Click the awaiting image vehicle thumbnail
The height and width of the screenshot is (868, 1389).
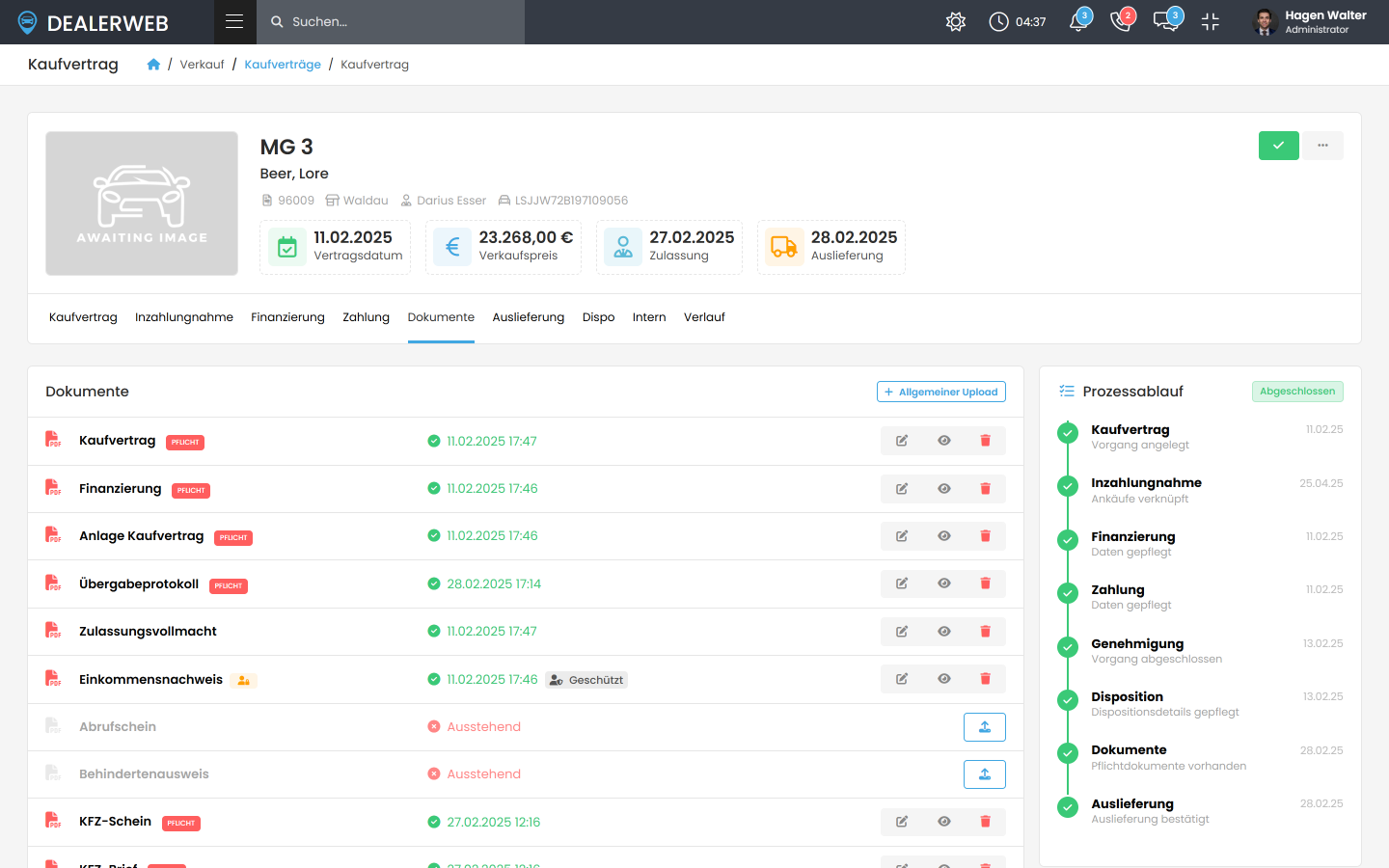(x=142, y=203)
